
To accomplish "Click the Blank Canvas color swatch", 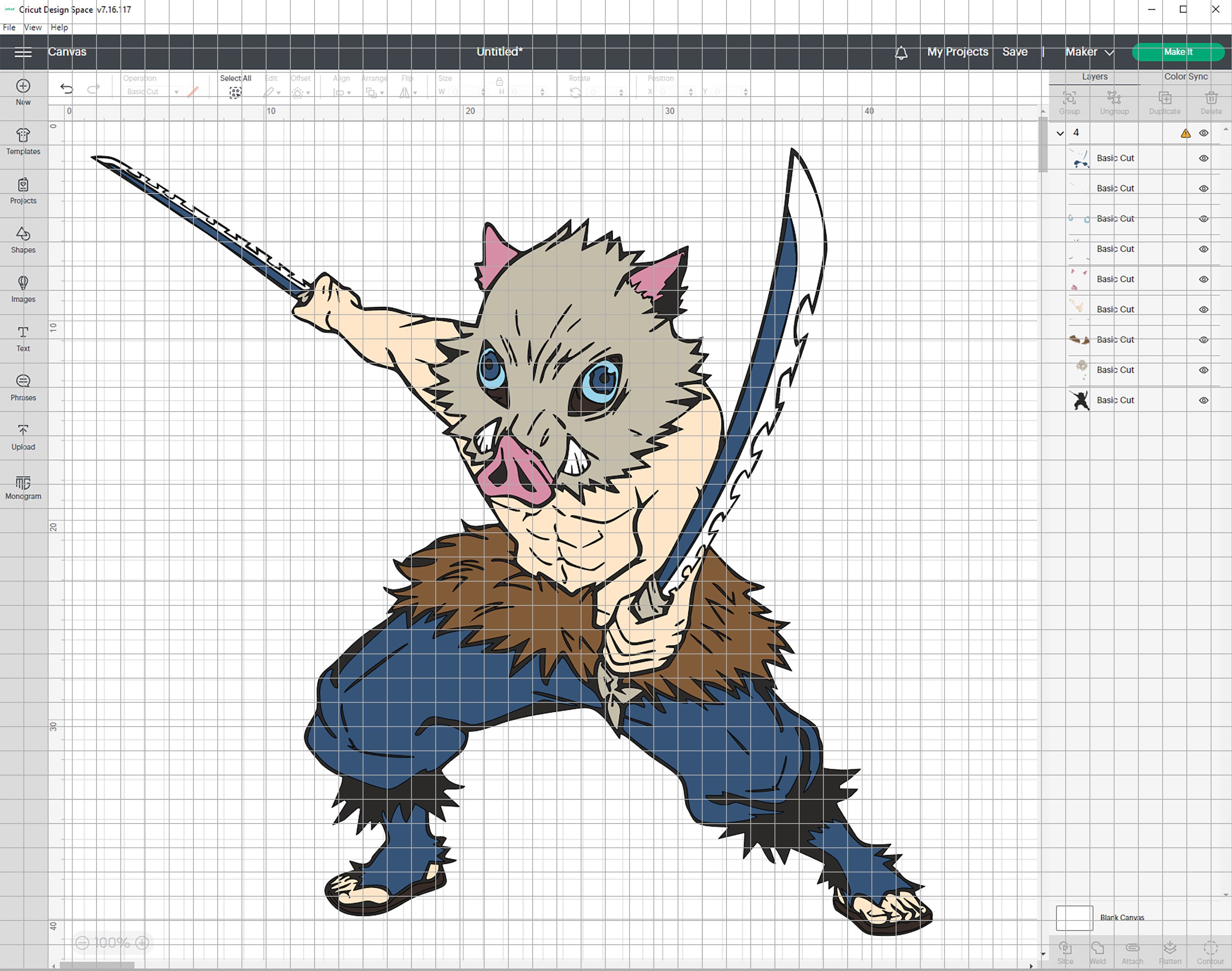I will (x=1074, y=918).
